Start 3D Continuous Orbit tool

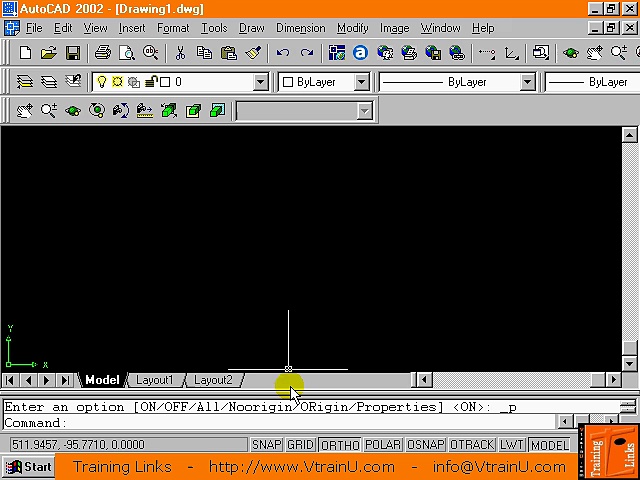[97, 111]
